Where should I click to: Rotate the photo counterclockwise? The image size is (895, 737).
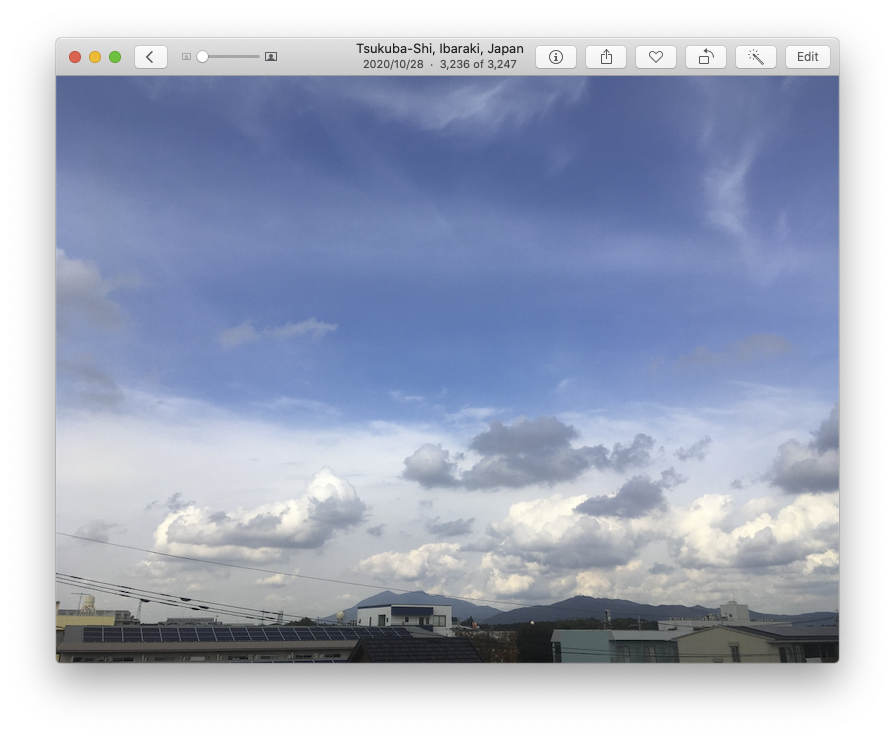pos(706,57)
